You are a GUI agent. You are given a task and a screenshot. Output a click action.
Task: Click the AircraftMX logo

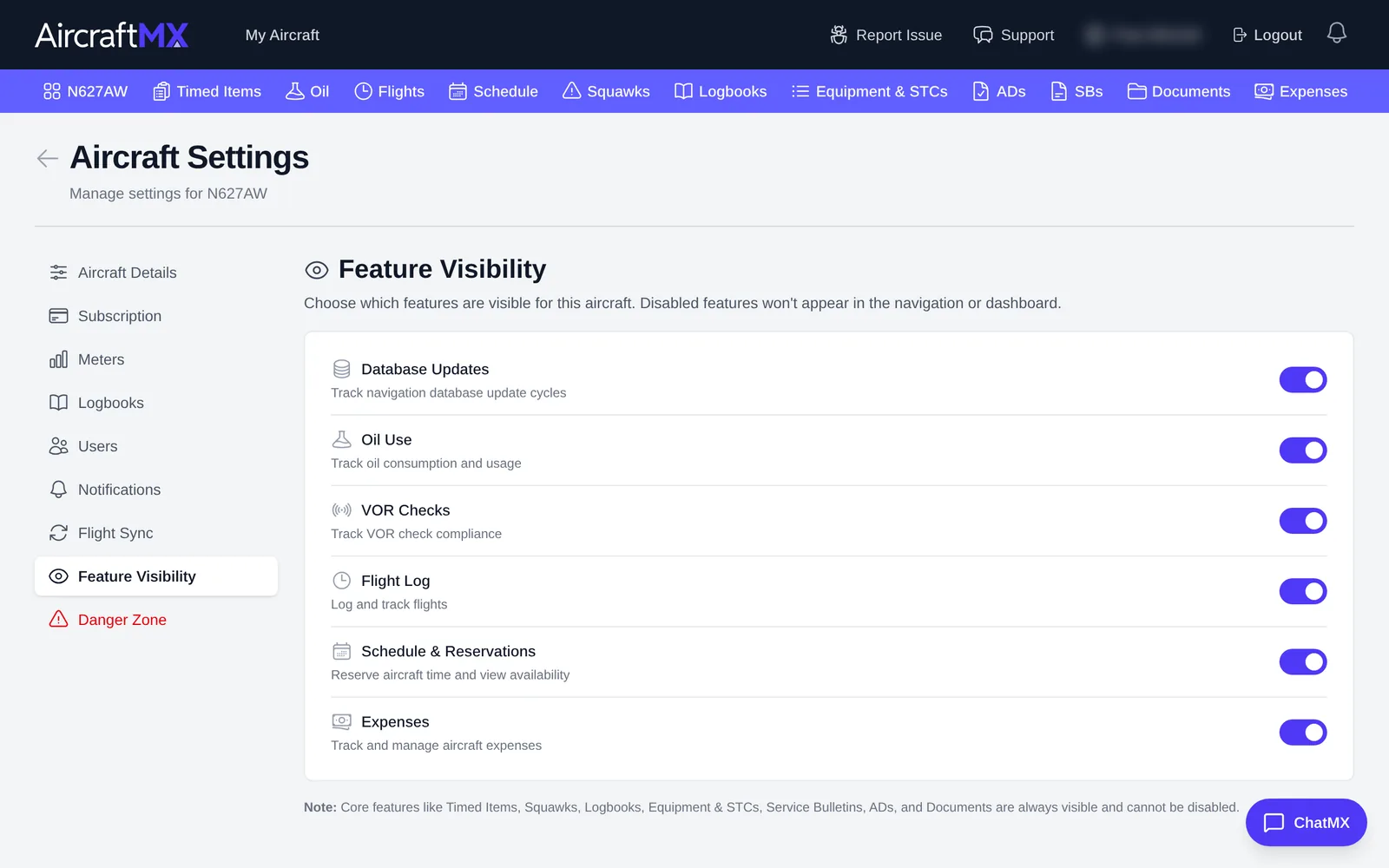click(111, 35)
